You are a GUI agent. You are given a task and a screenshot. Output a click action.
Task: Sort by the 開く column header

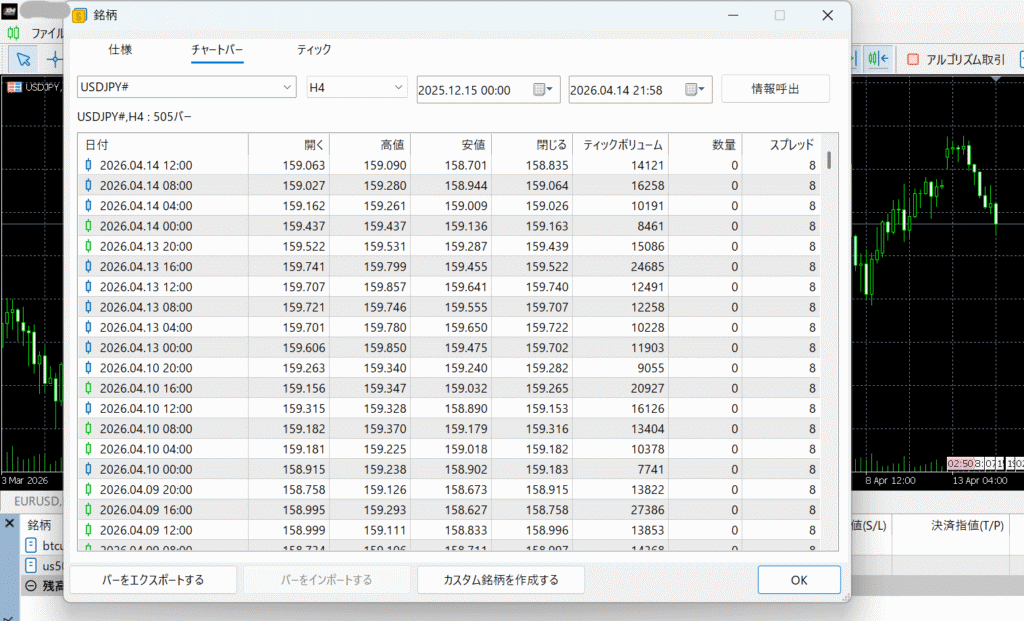pos(289,145)
